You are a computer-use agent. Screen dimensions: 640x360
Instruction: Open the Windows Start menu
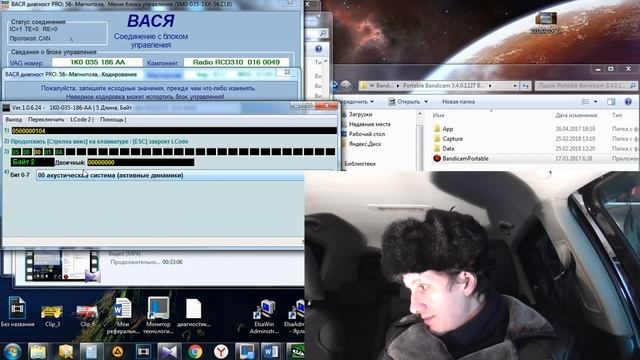[13, 351]
